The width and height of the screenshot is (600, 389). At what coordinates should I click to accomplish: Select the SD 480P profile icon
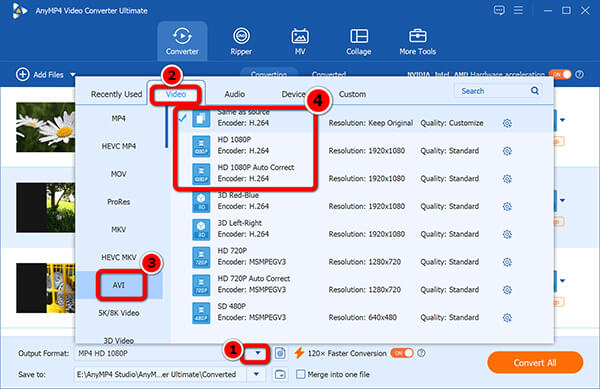(x=201, y=313)
